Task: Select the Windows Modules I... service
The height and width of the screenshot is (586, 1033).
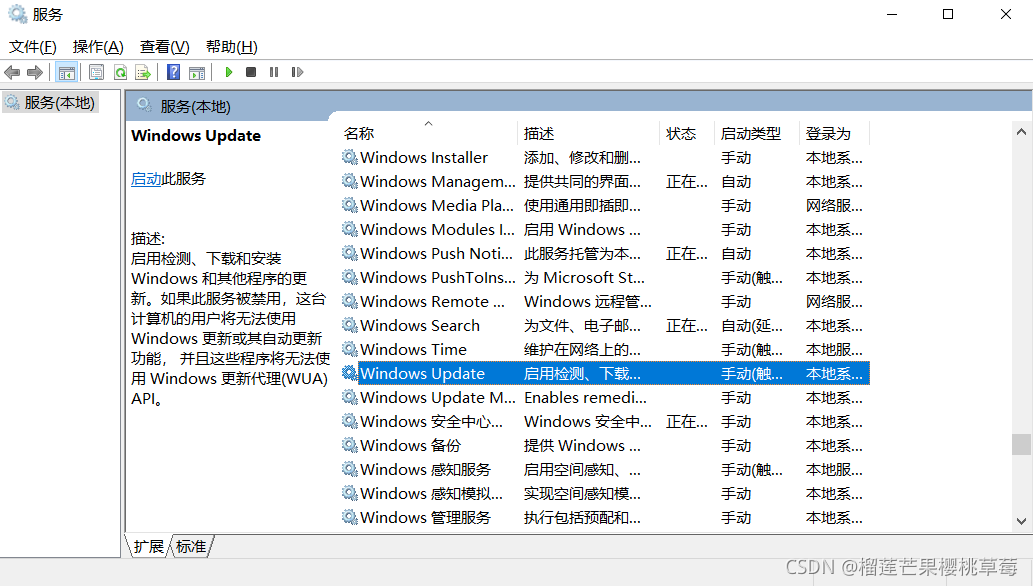Action: click(x=437, y=229)
